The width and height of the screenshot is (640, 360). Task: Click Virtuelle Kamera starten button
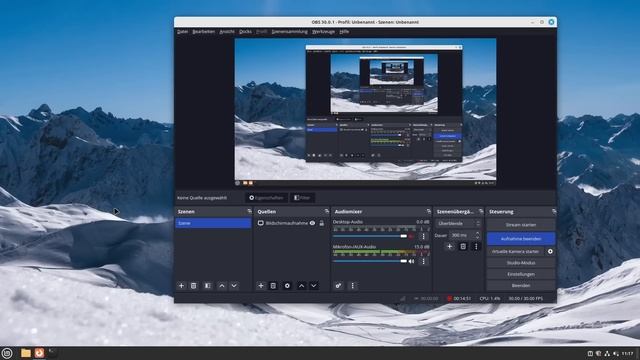[515, 251]
